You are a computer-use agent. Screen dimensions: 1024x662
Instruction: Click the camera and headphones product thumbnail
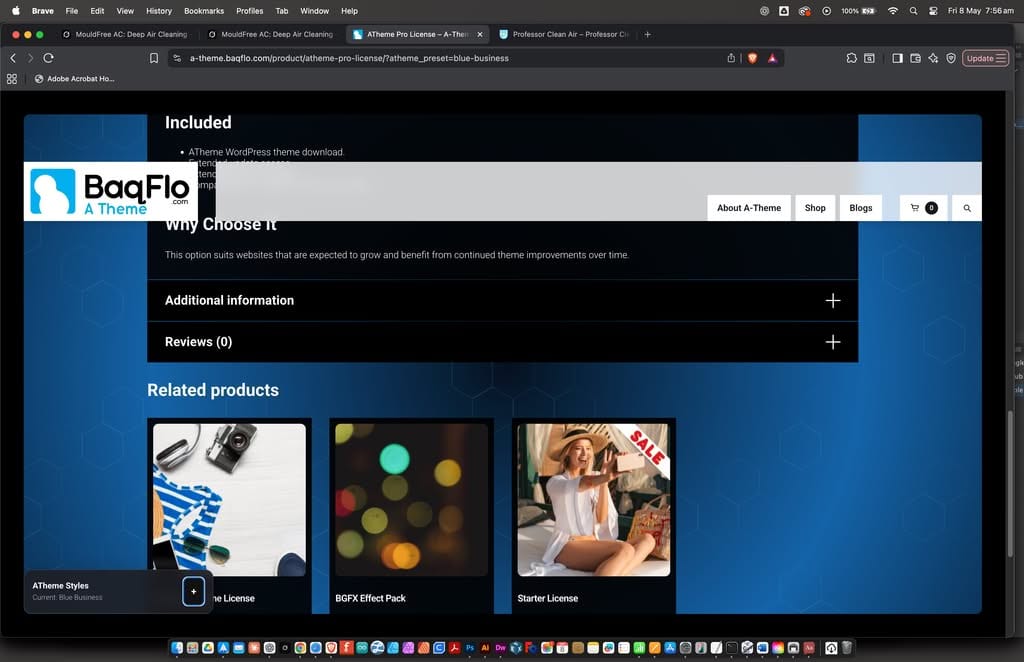point(229,500)
